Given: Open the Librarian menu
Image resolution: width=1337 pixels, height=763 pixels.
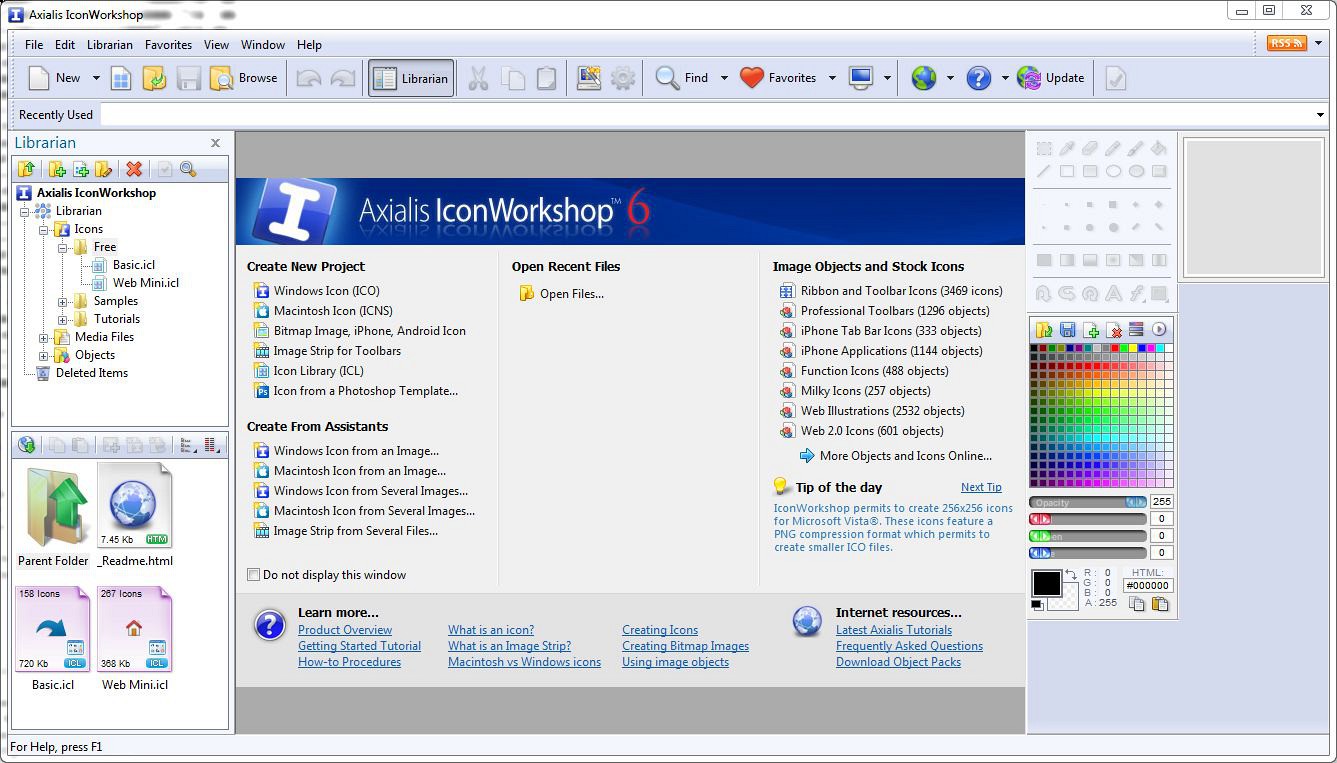Looking at the screenshot, I should 109,45.
